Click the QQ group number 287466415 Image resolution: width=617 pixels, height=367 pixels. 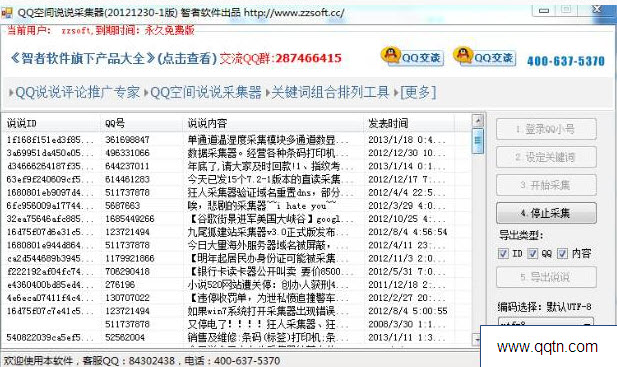(x=308, y=58)
